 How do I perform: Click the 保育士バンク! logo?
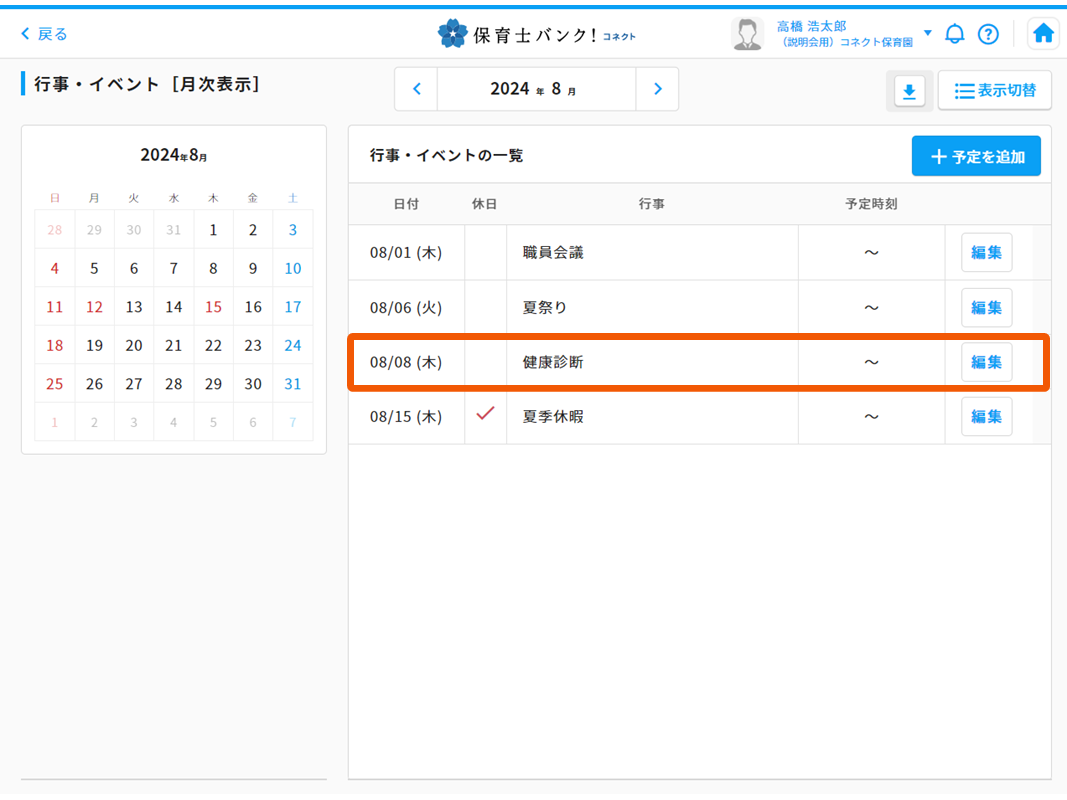pyautogui.click(x=536, y=34)
